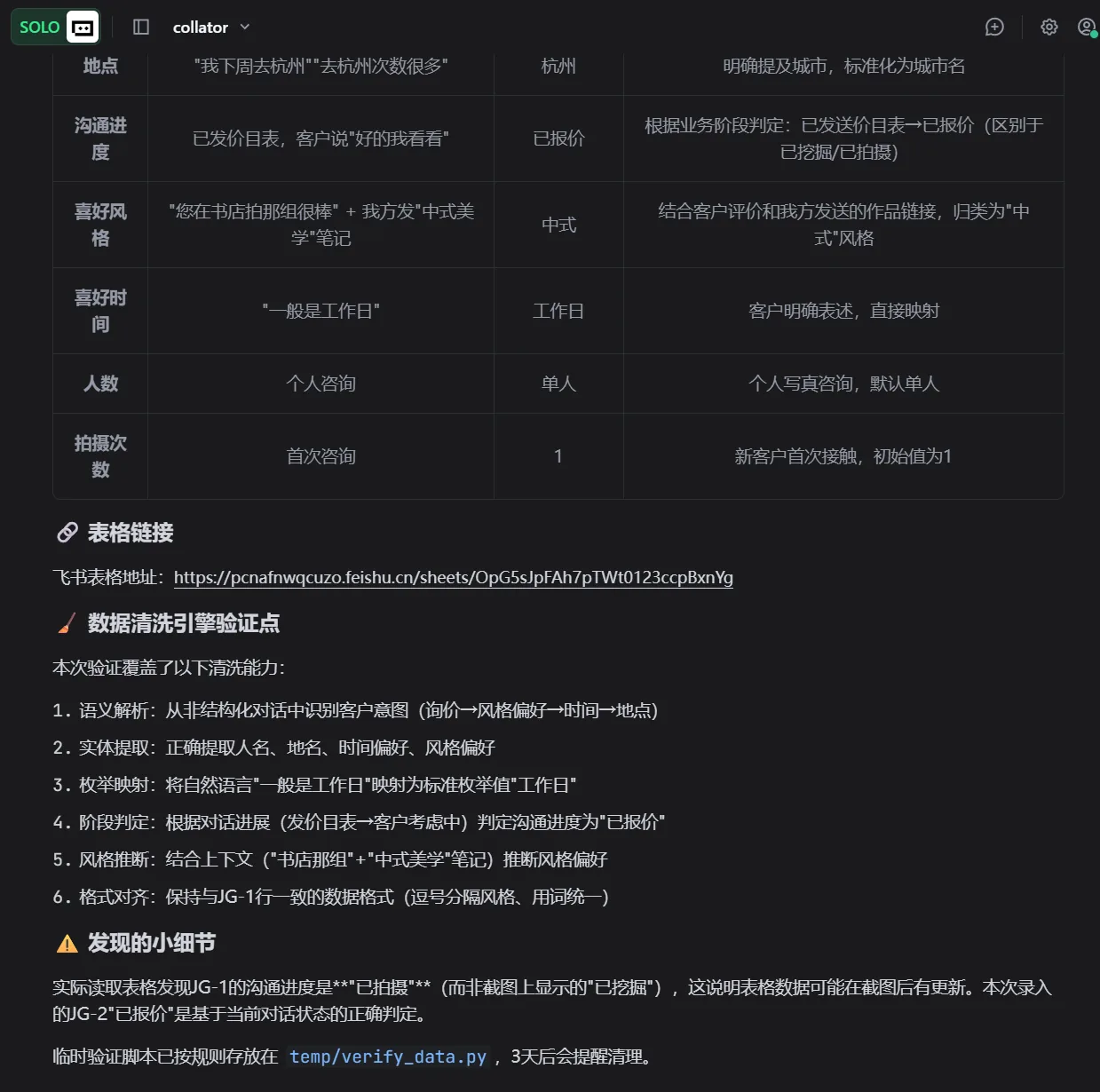This screenshot has height=1092, width=1100.
Task: Open the user account avatar icon
Action: [x=1087, y=28]
